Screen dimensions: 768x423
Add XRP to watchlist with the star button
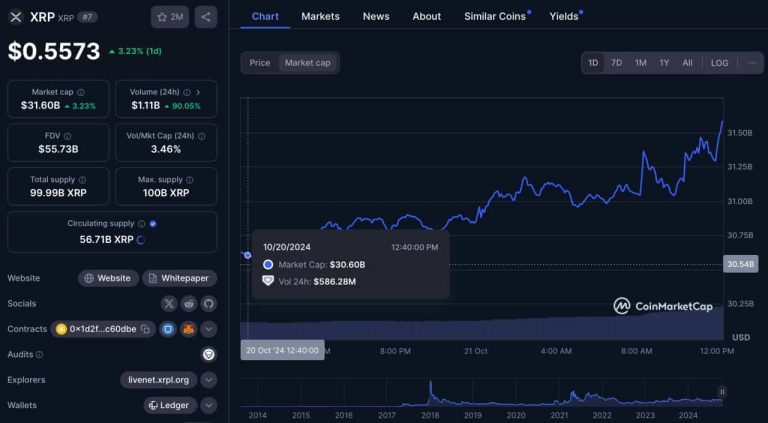[x=170, y=17]
